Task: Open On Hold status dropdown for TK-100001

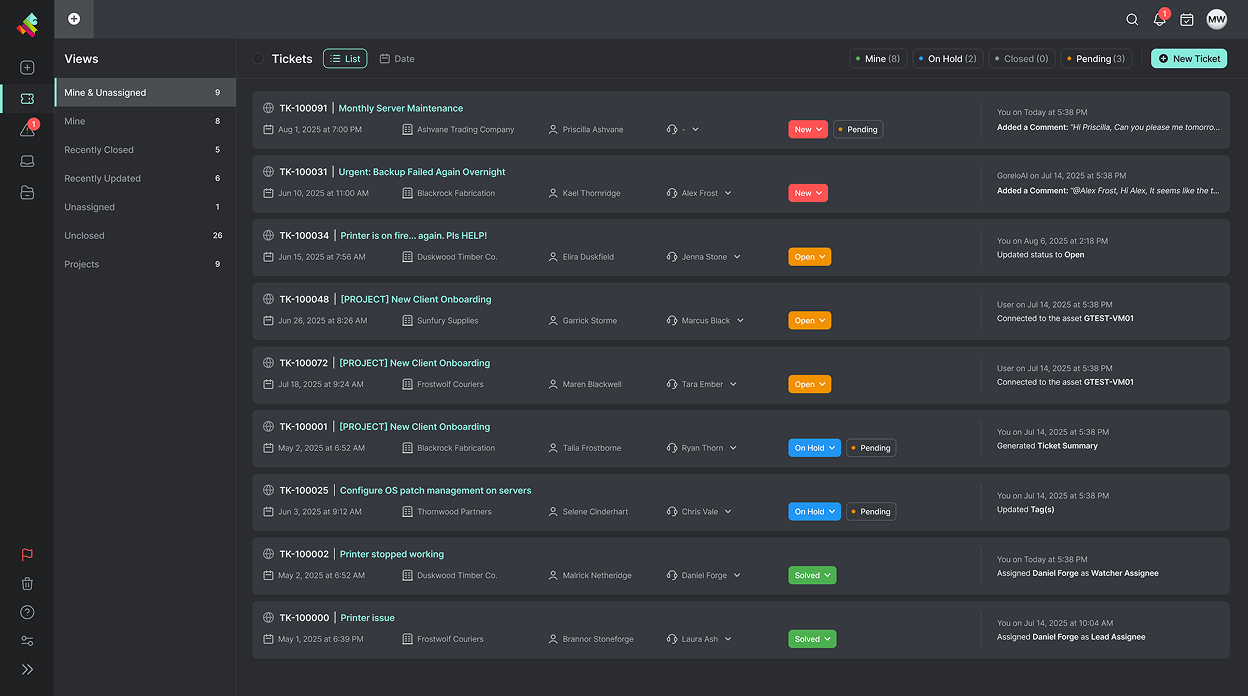Action: tap(814, 448)
